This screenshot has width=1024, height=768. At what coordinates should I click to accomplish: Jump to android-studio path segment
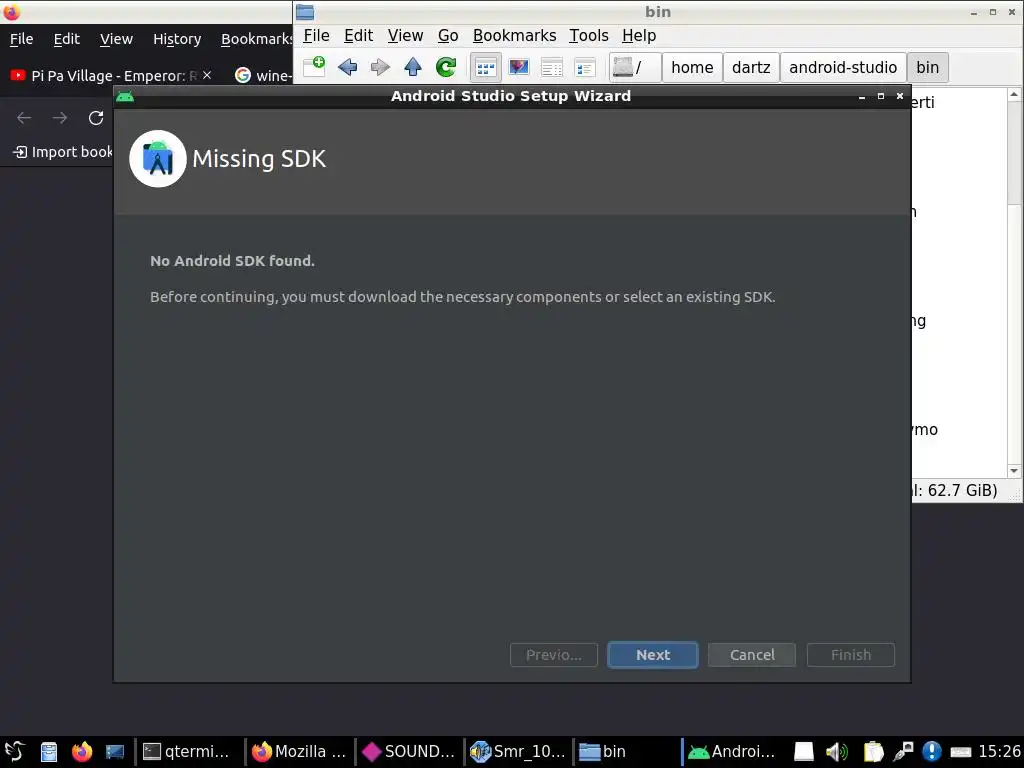(x=842, y=67)
